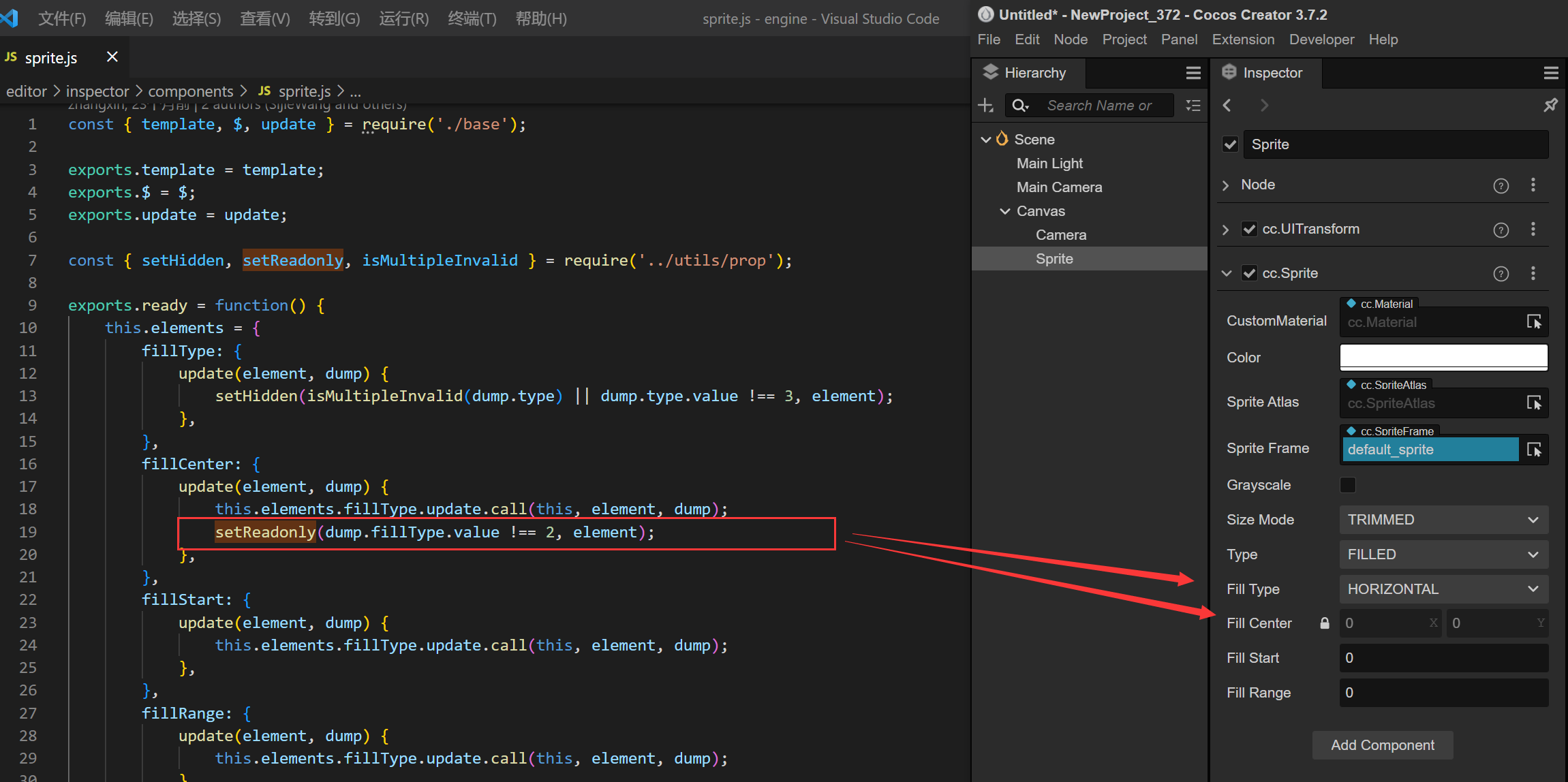The image size is (1568, 782).
Task: Click the Sprite Frame asset picker icon
Action: (1534, 450)
